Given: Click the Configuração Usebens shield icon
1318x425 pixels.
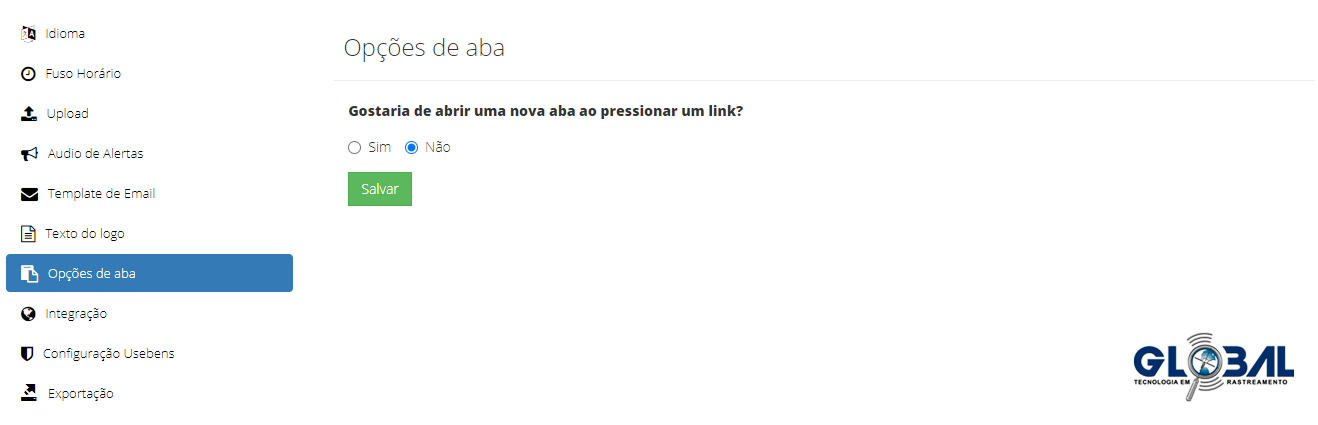Looking at the screenshot, I should tap(27, 354).
